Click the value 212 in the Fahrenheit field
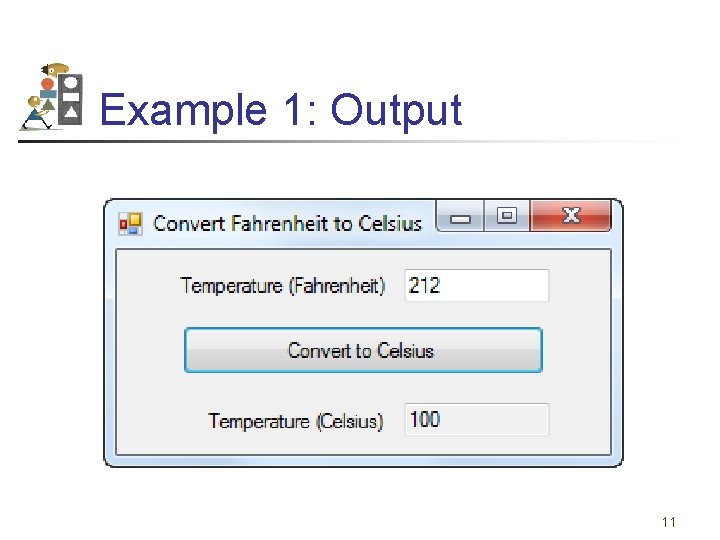The image size is (720, 540). (424, 285)
